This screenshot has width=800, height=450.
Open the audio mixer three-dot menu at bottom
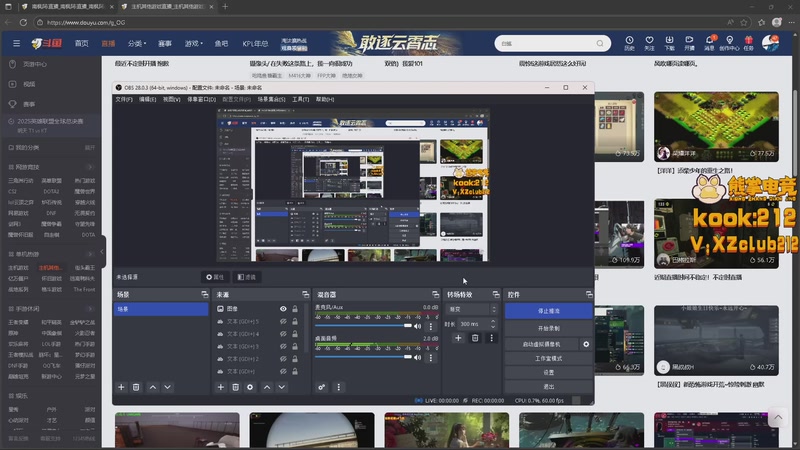pyautogui.click(x=338, y=387)
